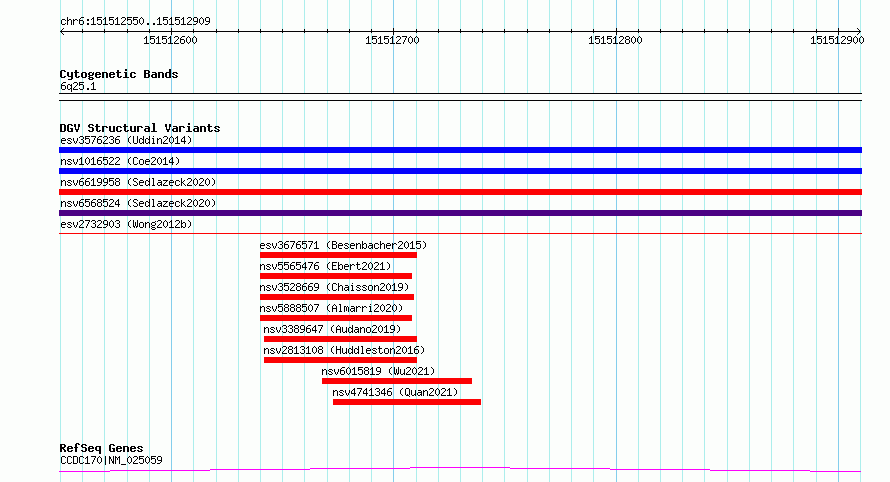
Task: Click the nsv5565476 (Ebert2021) red bar
Action: pyautogui.click(x=336, y=276)
